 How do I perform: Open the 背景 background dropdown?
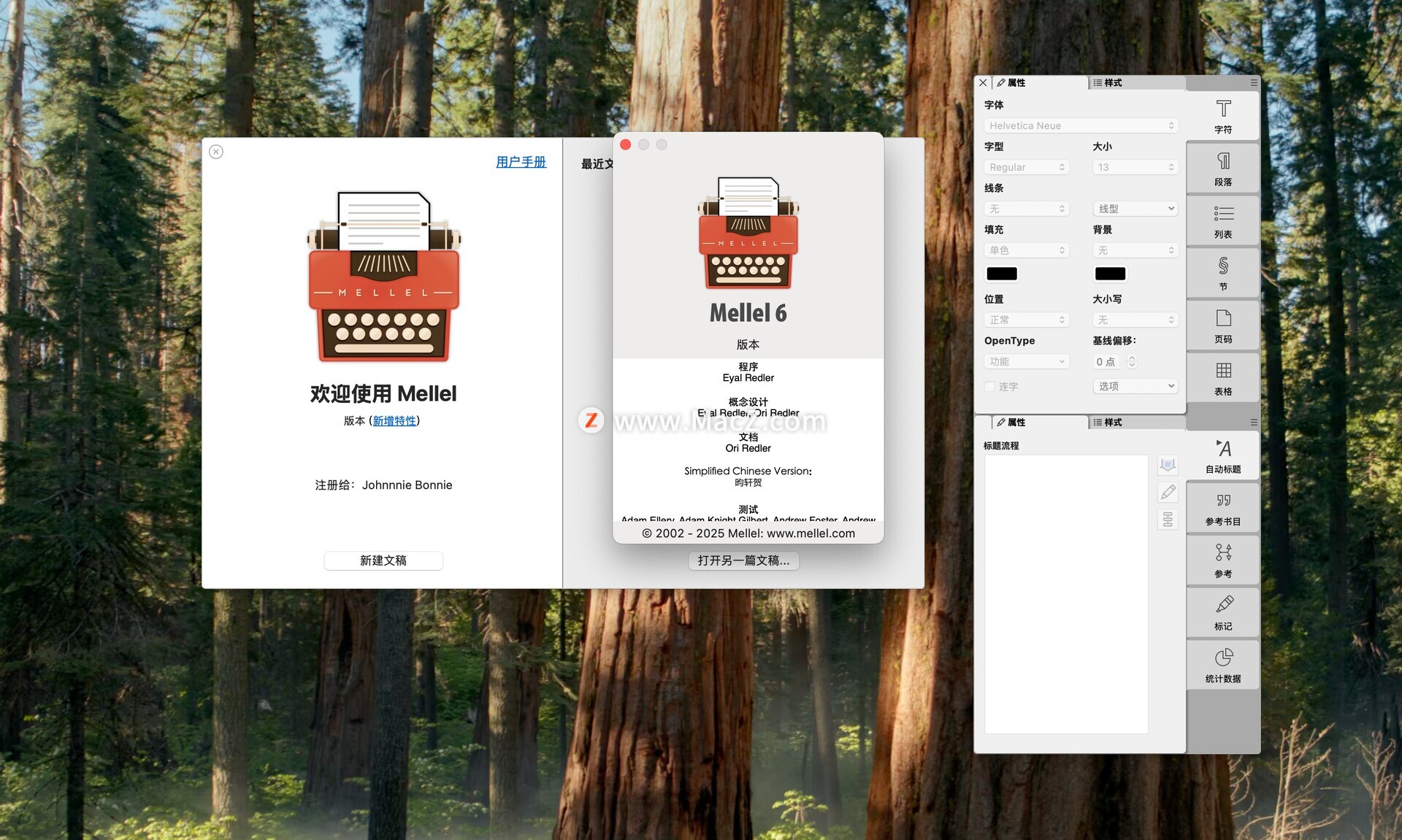1135,250
